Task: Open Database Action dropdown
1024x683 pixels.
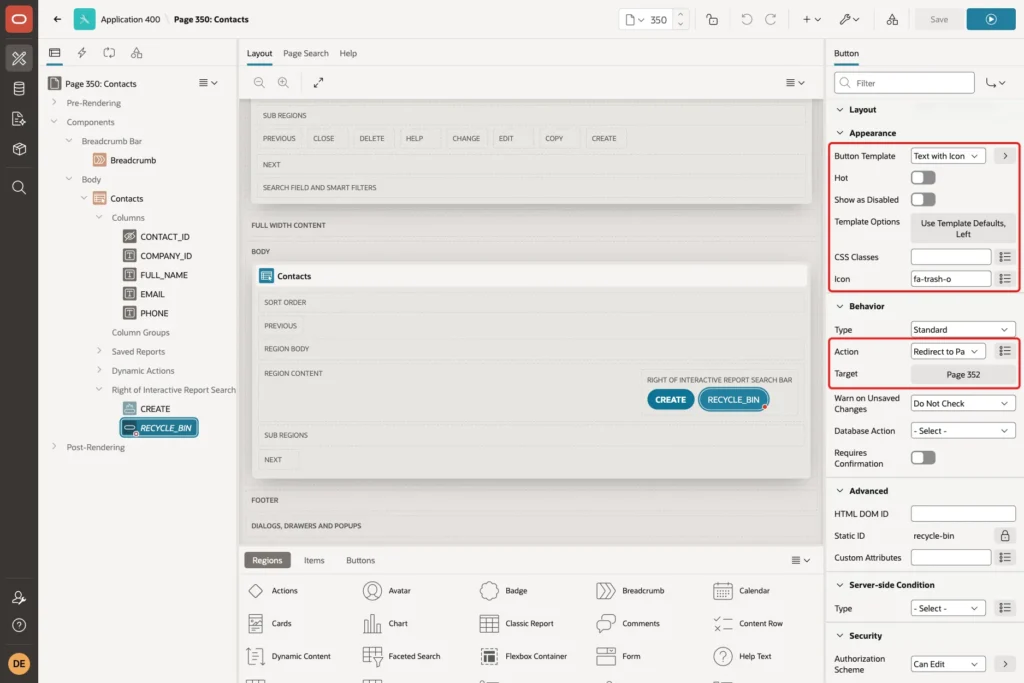Action: pos(963,431)
